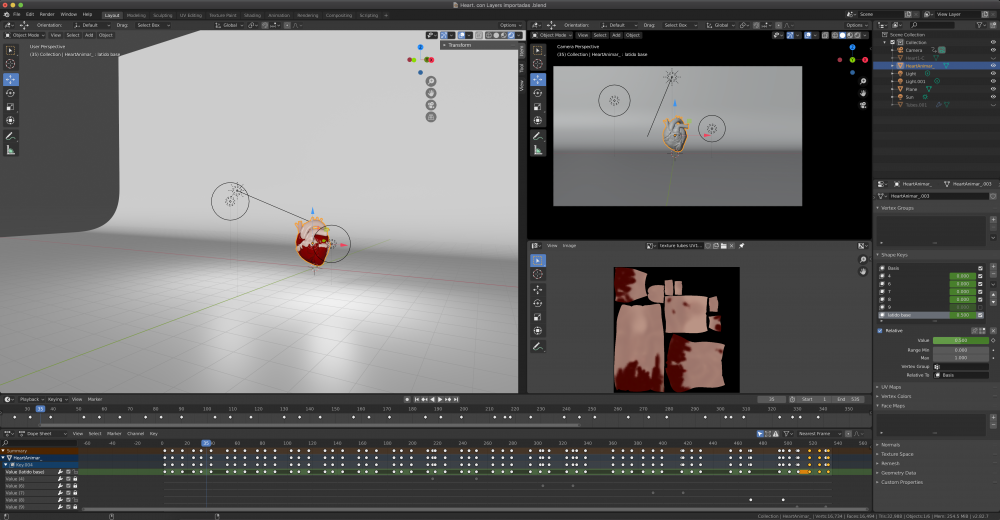
Task: Open the Nearest Frame snapping dropdown
Action: (820, 434)
